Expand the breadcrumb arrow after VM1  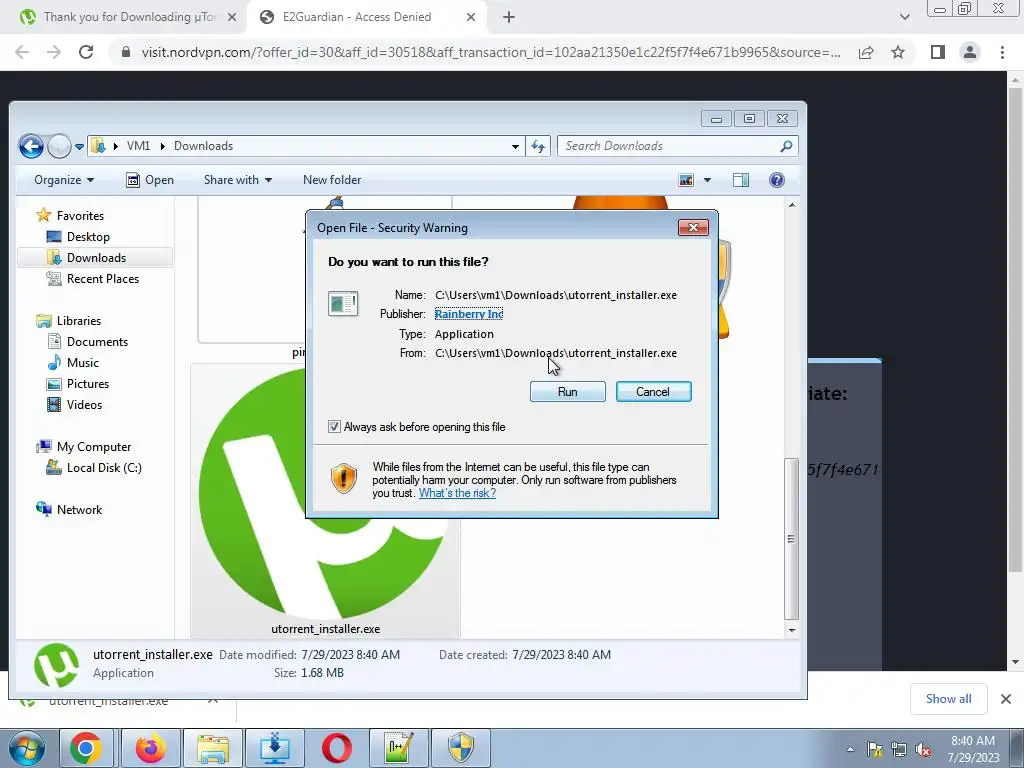click(163, 146)
